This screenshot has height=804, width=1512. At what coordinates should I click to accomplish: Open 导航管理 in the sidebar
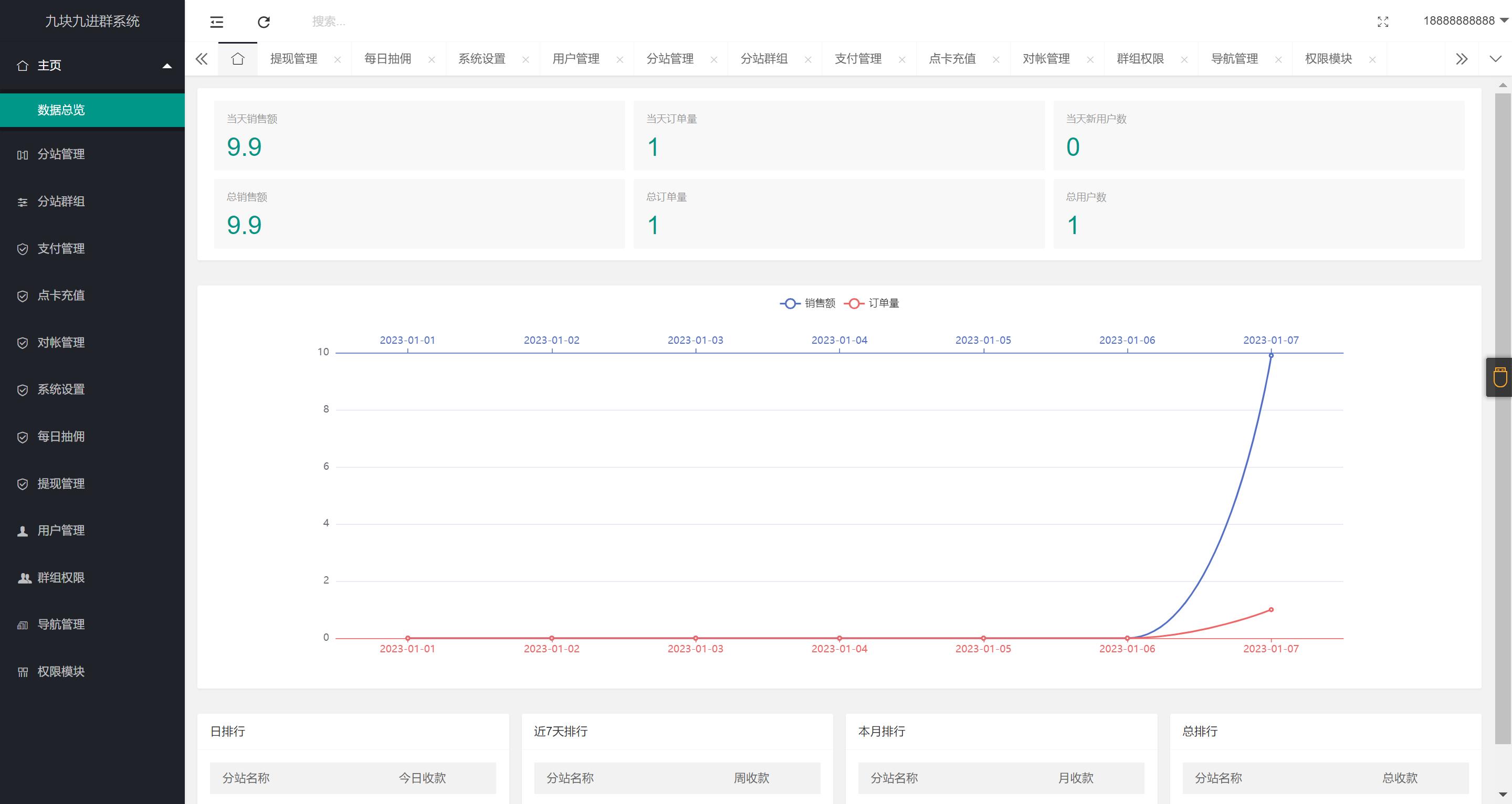click(61, 625)
